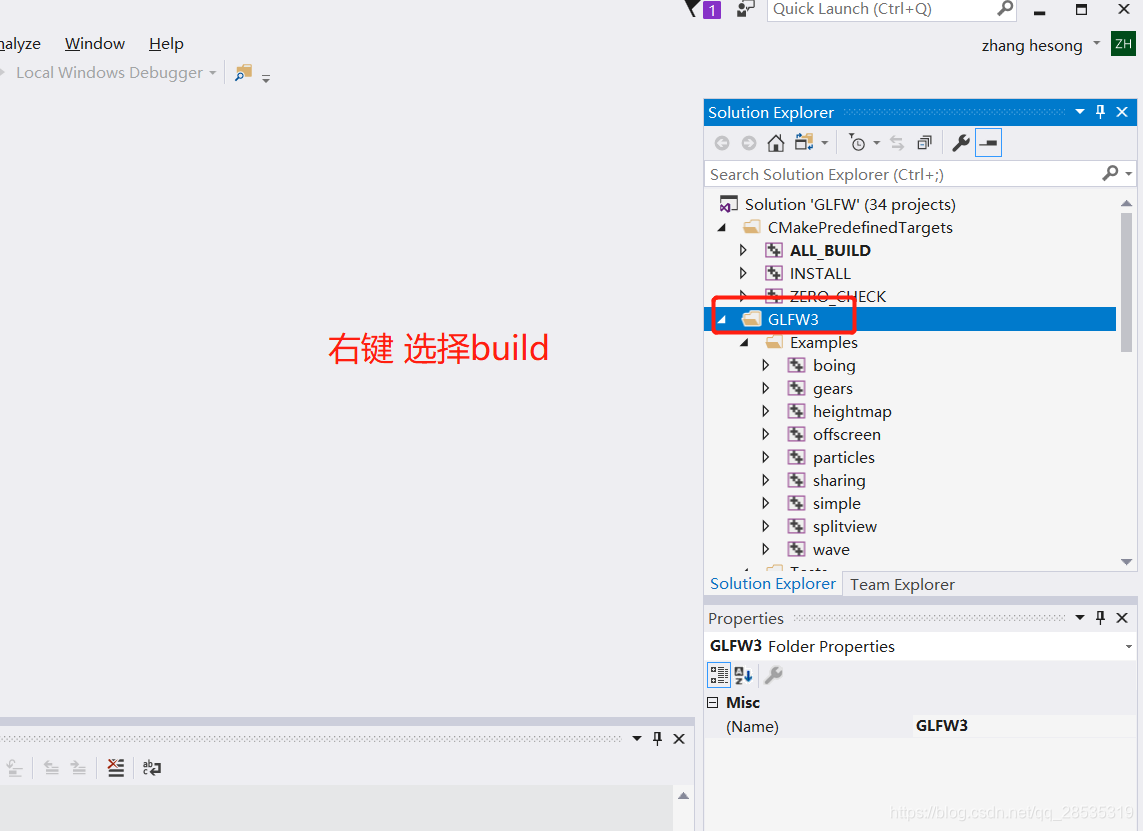Collapse All icon in Solution Explorer toolbar
1143x831 pixels.
pyautogui.click(x=924, y=143)
